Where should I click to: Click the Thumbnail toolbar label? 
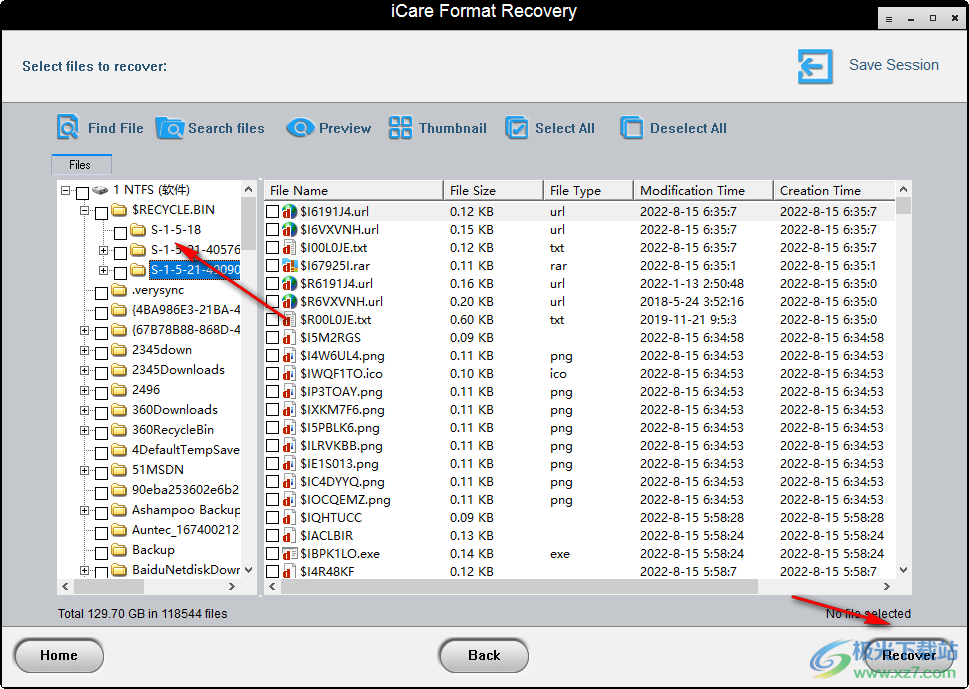tap(453, 128)
